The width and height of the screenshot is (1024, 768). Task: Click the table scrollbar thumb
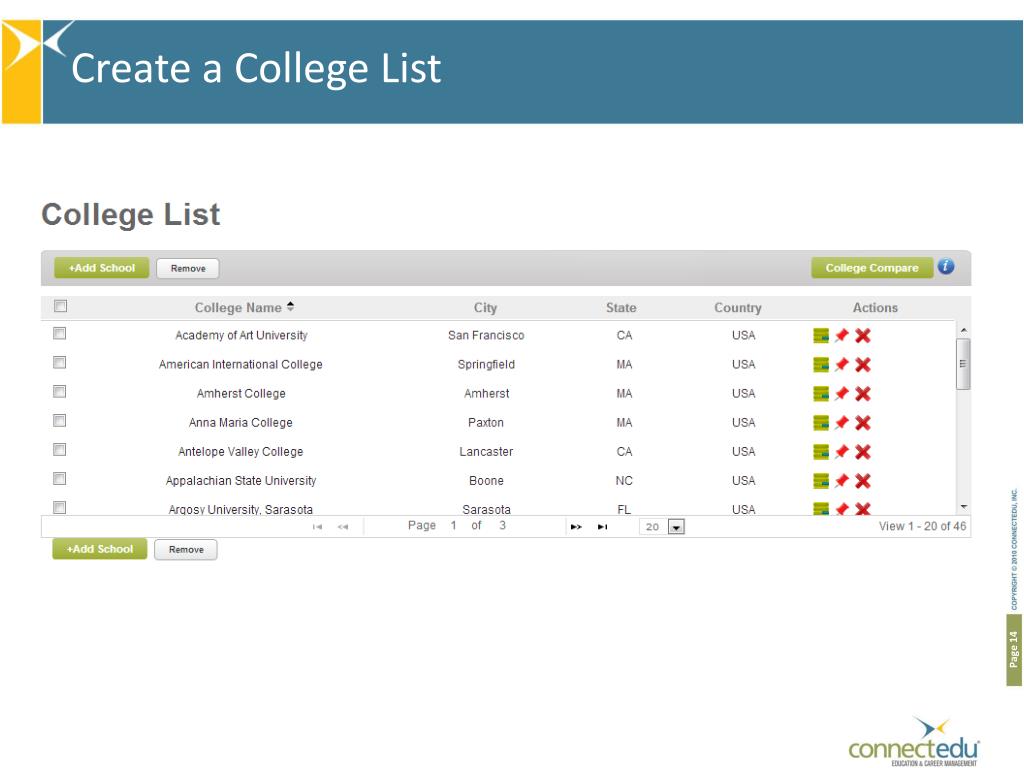pyautogui.click(x=963, y=364)
